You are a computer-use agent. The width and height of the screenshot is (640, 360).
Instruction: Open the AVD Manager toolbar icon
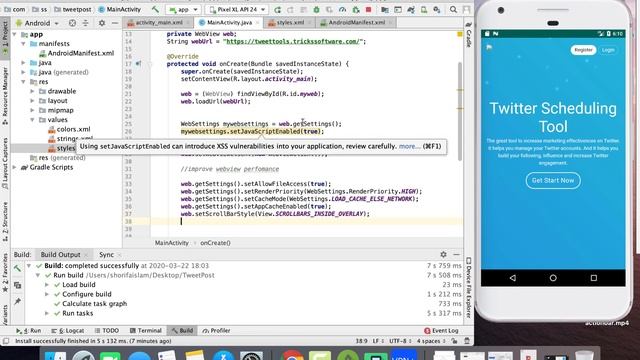[424, 9]
